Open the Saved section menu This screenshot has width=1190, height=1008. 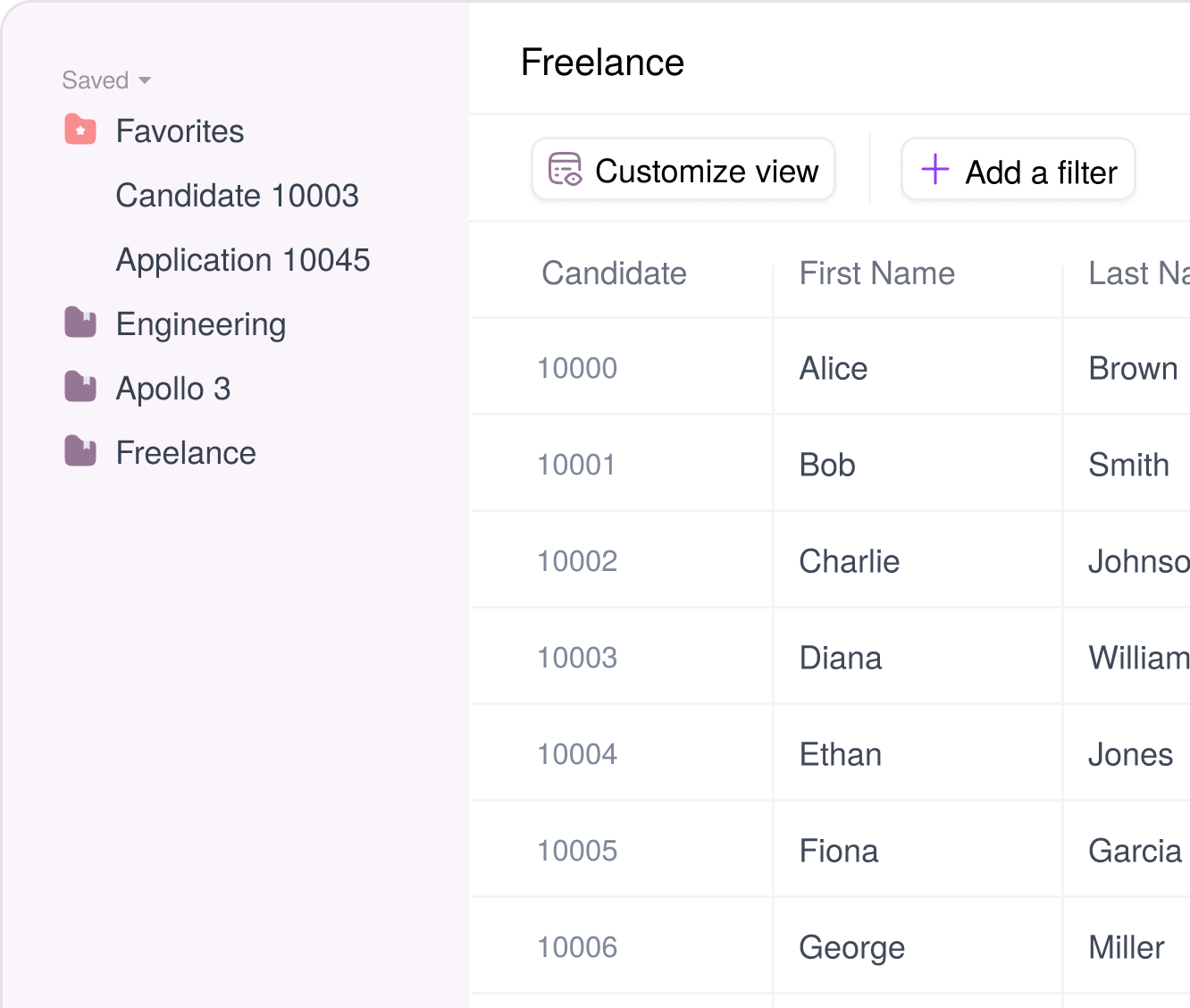tap(96, 80)
